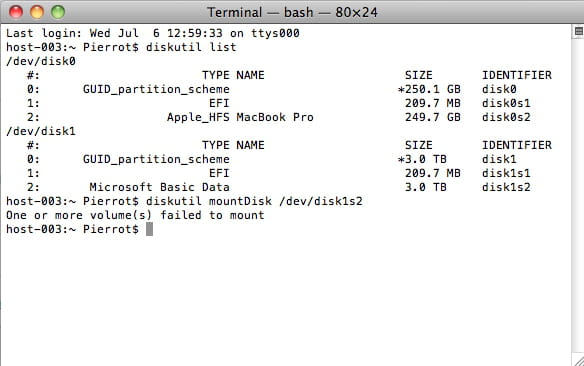Viewport: 584px width, 366px height.
Task: Click 'GUID_partition_scheme' in the disk1 table
Action: (x=156, y=159)
